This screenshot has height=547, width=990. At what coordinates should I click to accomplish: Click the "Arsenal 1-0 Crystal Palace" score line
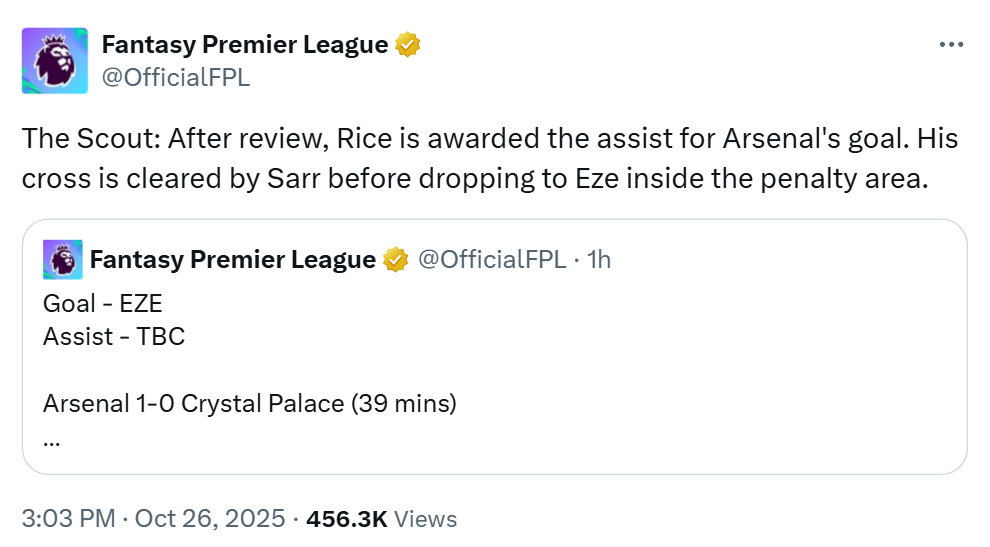[249, 404]
